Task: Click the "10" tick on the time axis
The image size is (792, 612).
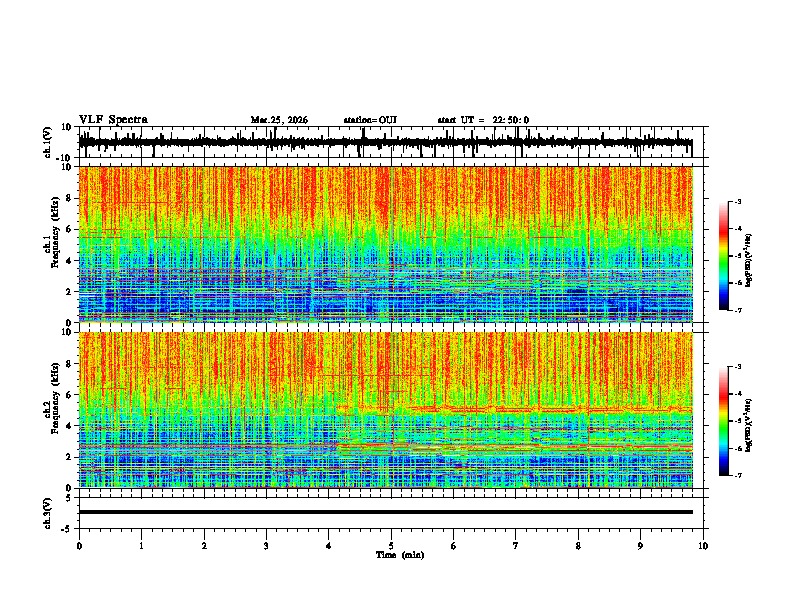Action: tap(703, 546)
